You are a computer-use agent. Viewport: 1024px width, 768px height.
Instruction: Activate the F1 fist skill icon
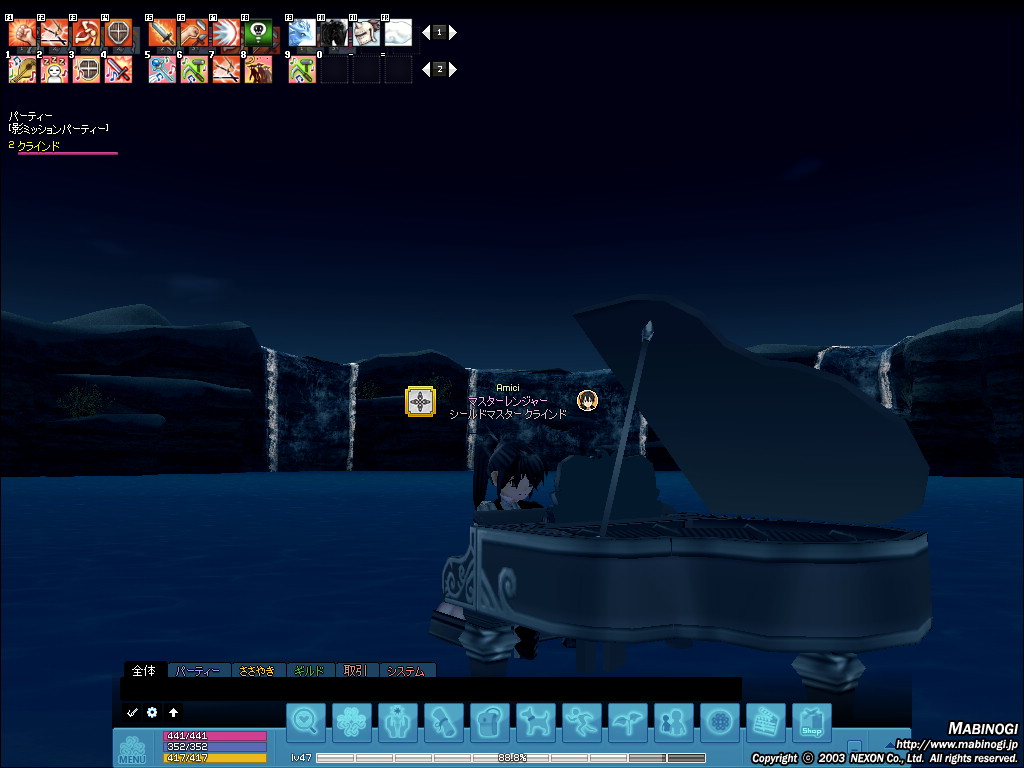[22, 33]
